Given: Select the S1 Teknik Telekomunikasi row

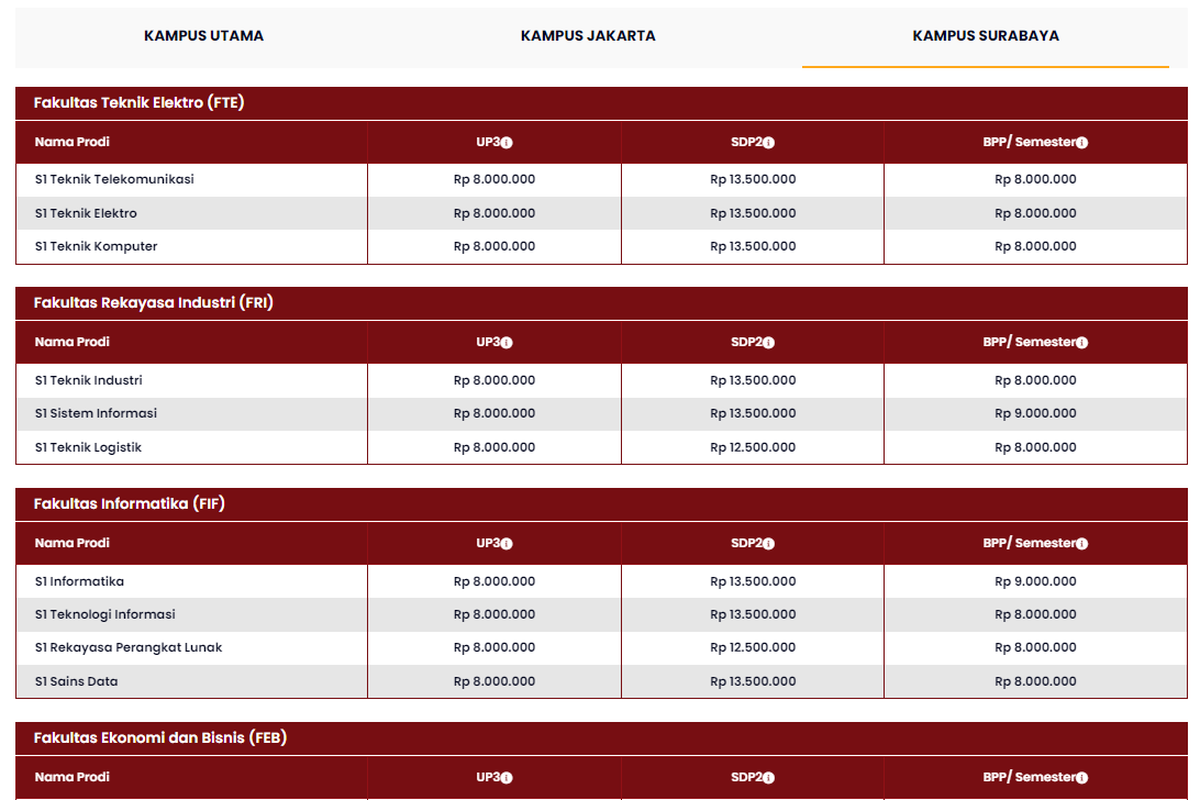Looking at the screenshot, I should point(114,180).
